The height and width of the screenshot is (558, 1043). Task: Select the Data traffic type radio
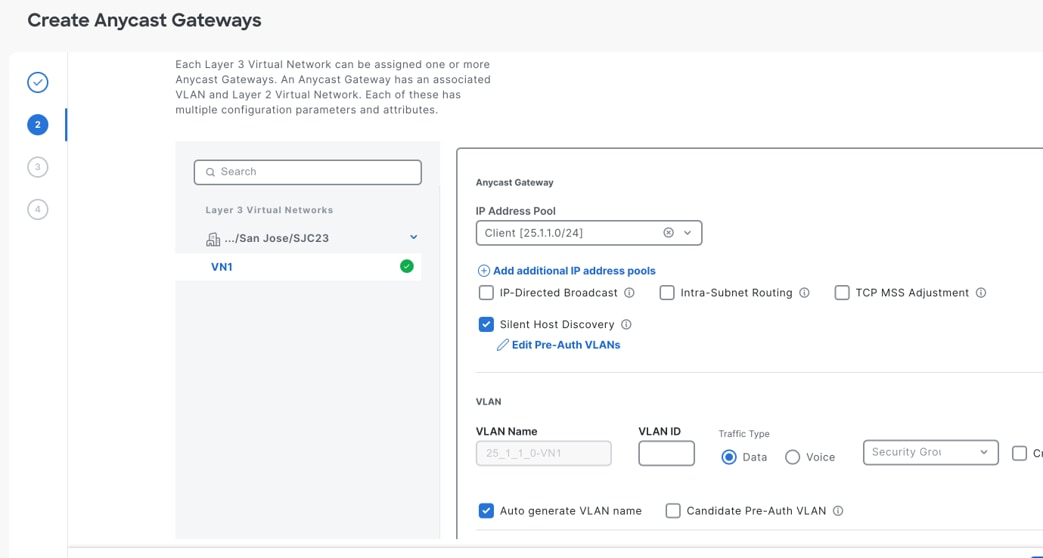pos(729,457)
